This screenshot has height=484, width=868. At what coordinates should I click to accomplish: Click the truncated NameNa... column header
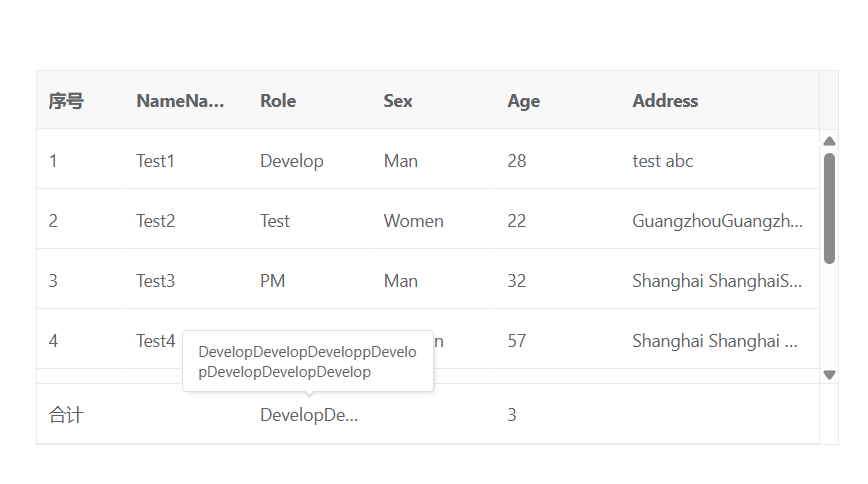pos(180,101)
